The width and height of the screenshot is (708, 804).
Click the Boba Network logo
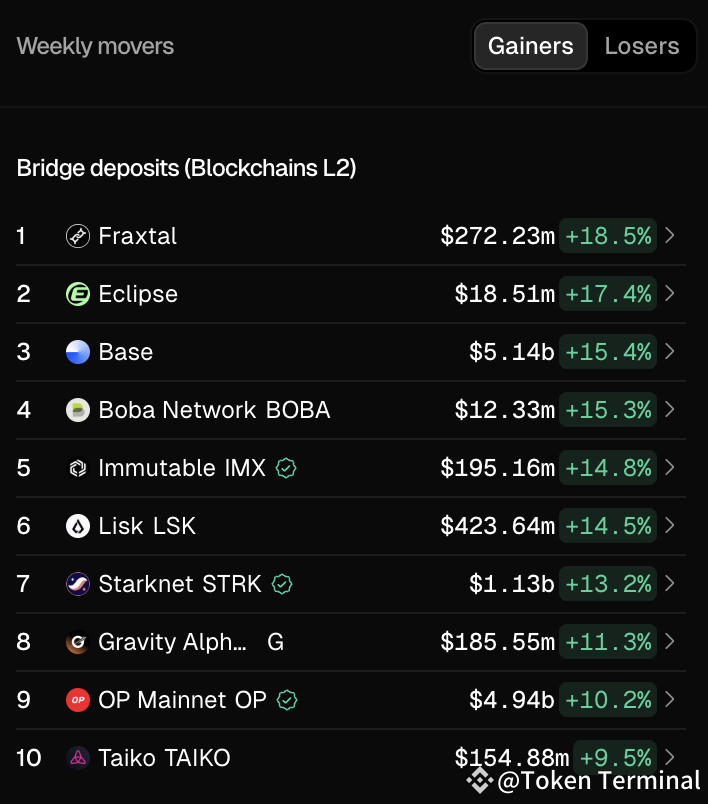click(78, 410)
